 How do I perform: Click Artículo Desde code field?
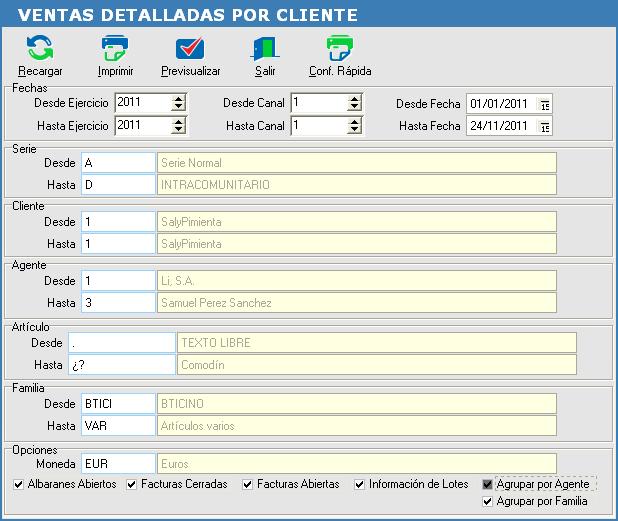122,343
